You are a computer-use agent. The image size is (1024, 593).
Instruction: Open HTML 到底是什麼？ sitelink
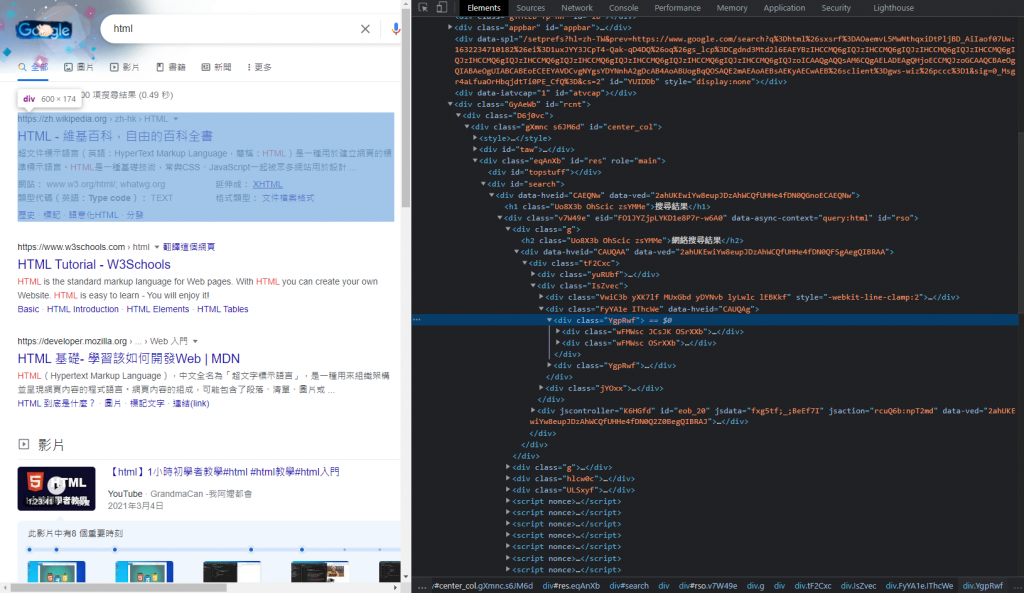(56, 404)
